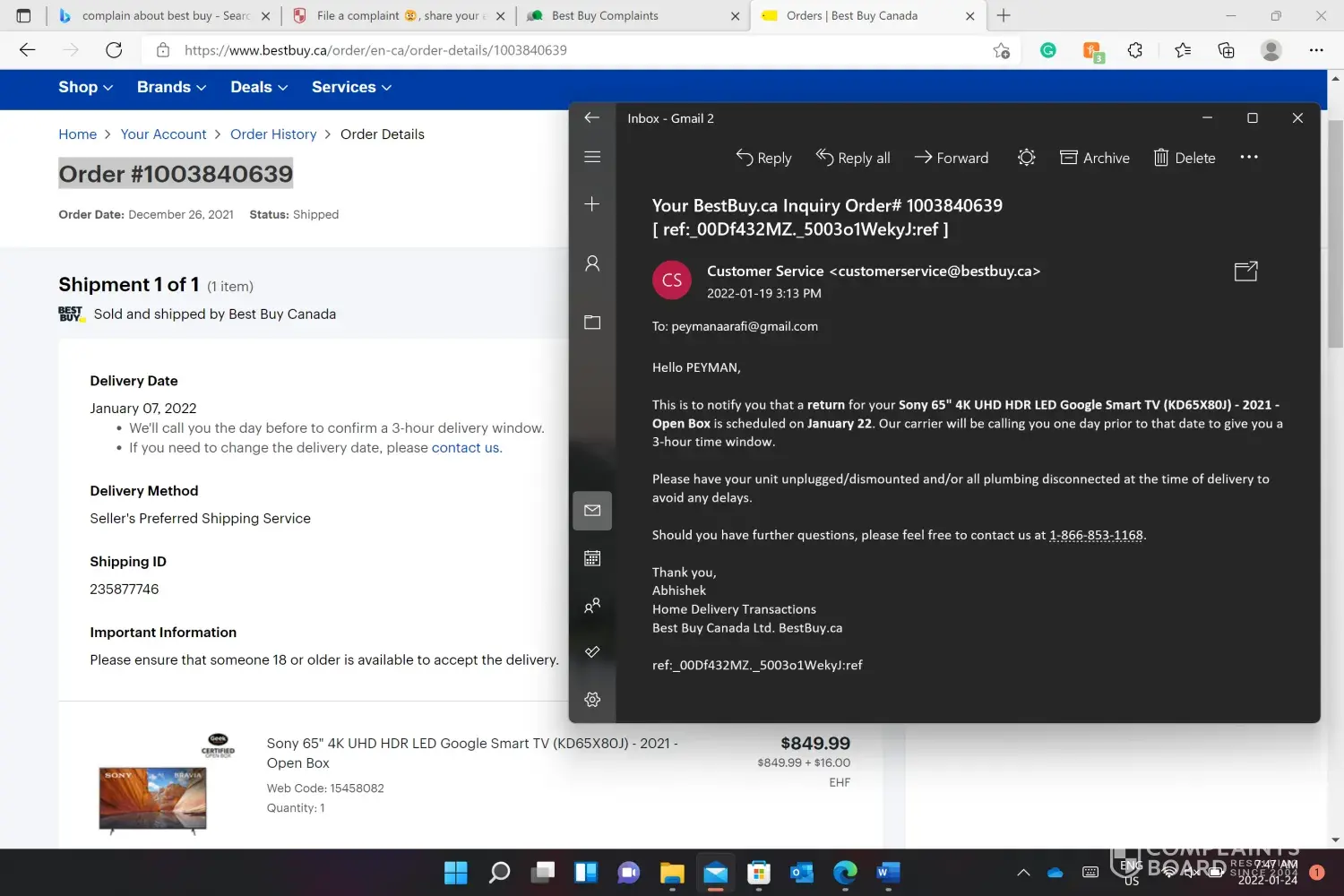Open the Services dropdown menu
The height and width of the screenshot is (896, 1344).
[x=351, y=87]
